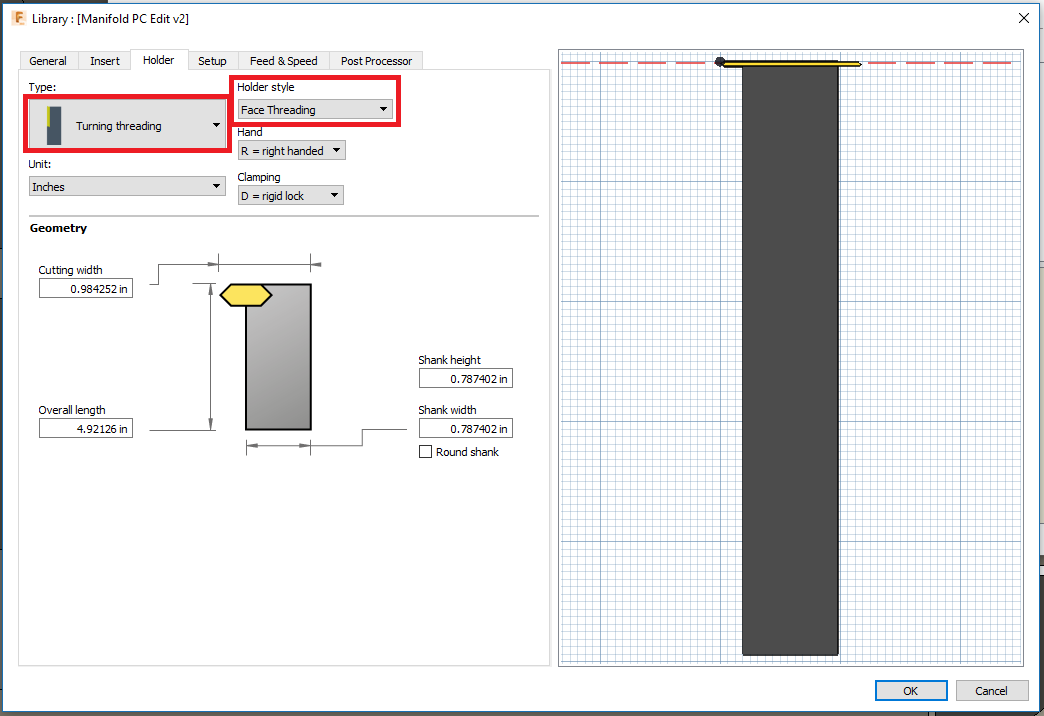Open the Clamping dropdown showing rigid lock
The height and width of the screenshot is (716, 1044).
(334, 195)
